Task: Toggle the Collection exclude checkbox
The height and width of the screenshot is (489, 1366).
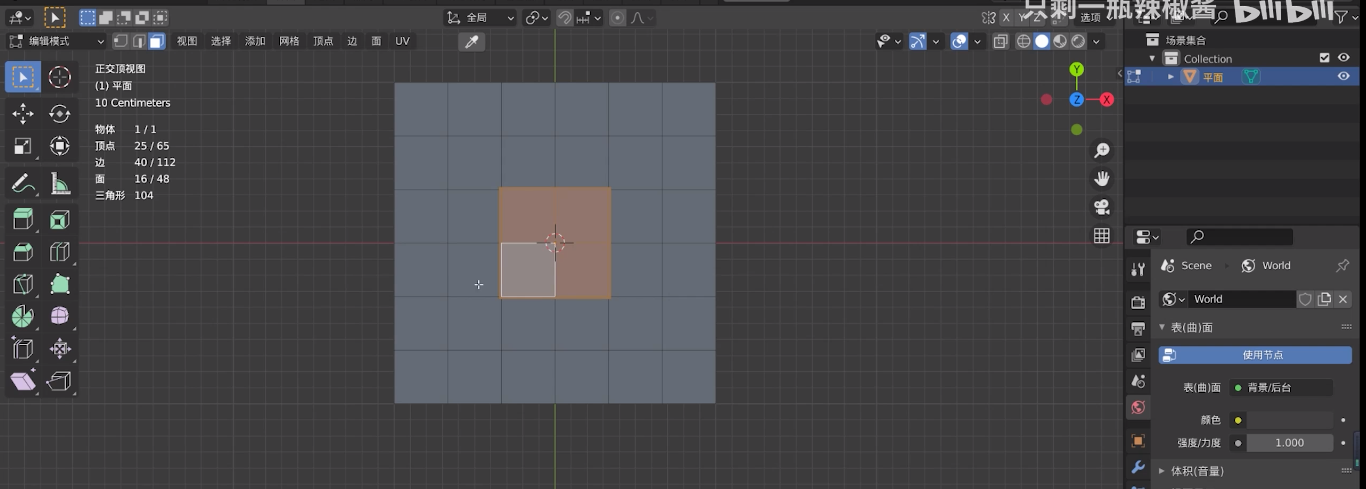Action: click(x=1325, y=58)
